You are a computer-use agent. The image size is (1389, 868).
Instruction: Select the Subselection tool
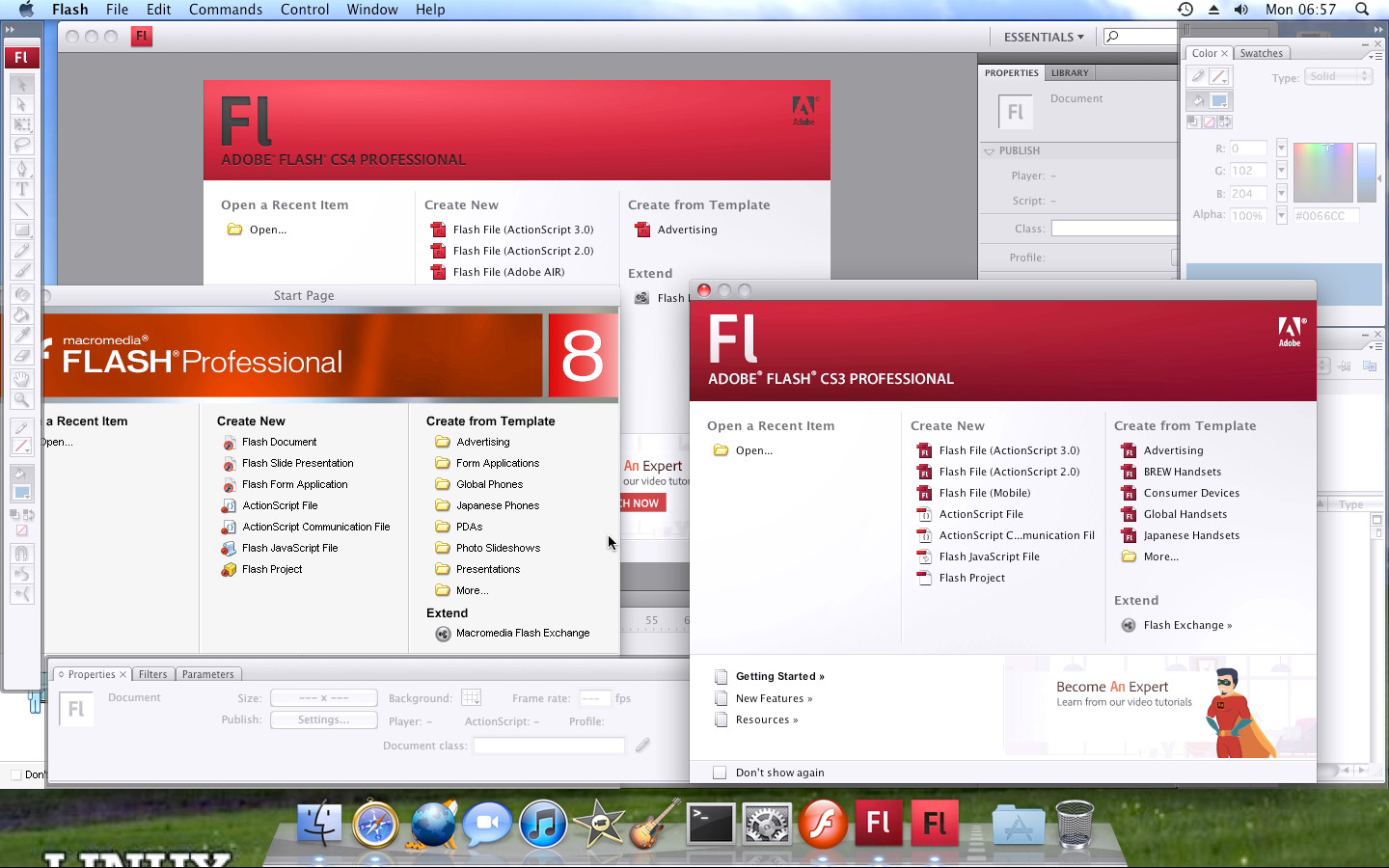point(21,104)
